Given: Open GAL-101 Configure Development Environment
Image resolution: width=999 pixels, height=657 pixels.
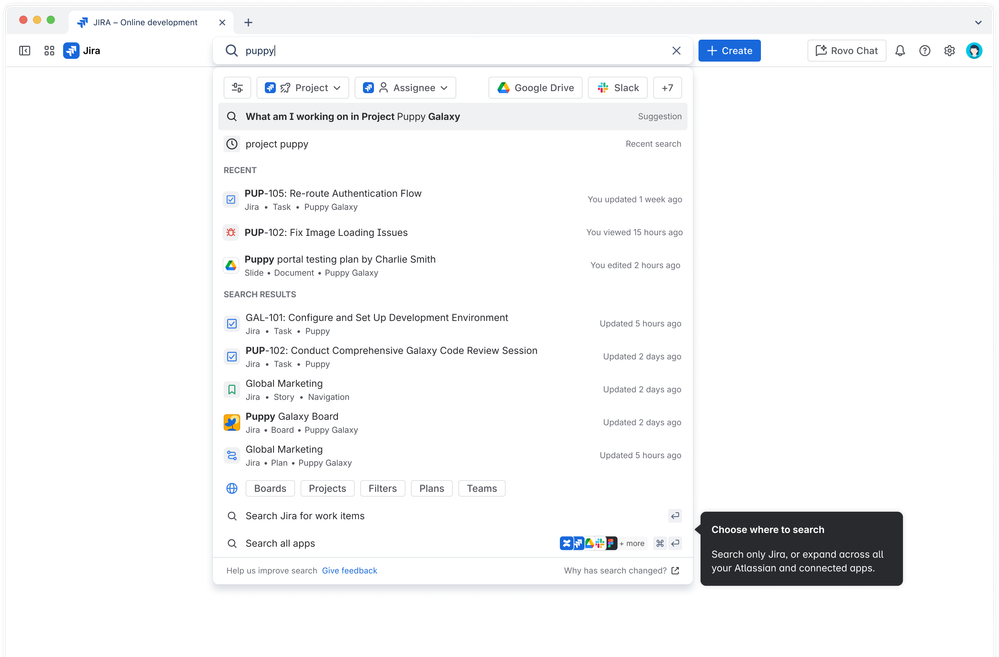Looking at the screenshot, I should [452, 324].
